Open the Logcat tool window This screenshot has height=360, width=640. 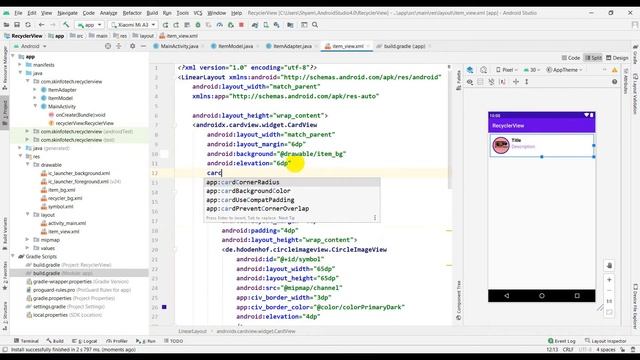(85, 341)
